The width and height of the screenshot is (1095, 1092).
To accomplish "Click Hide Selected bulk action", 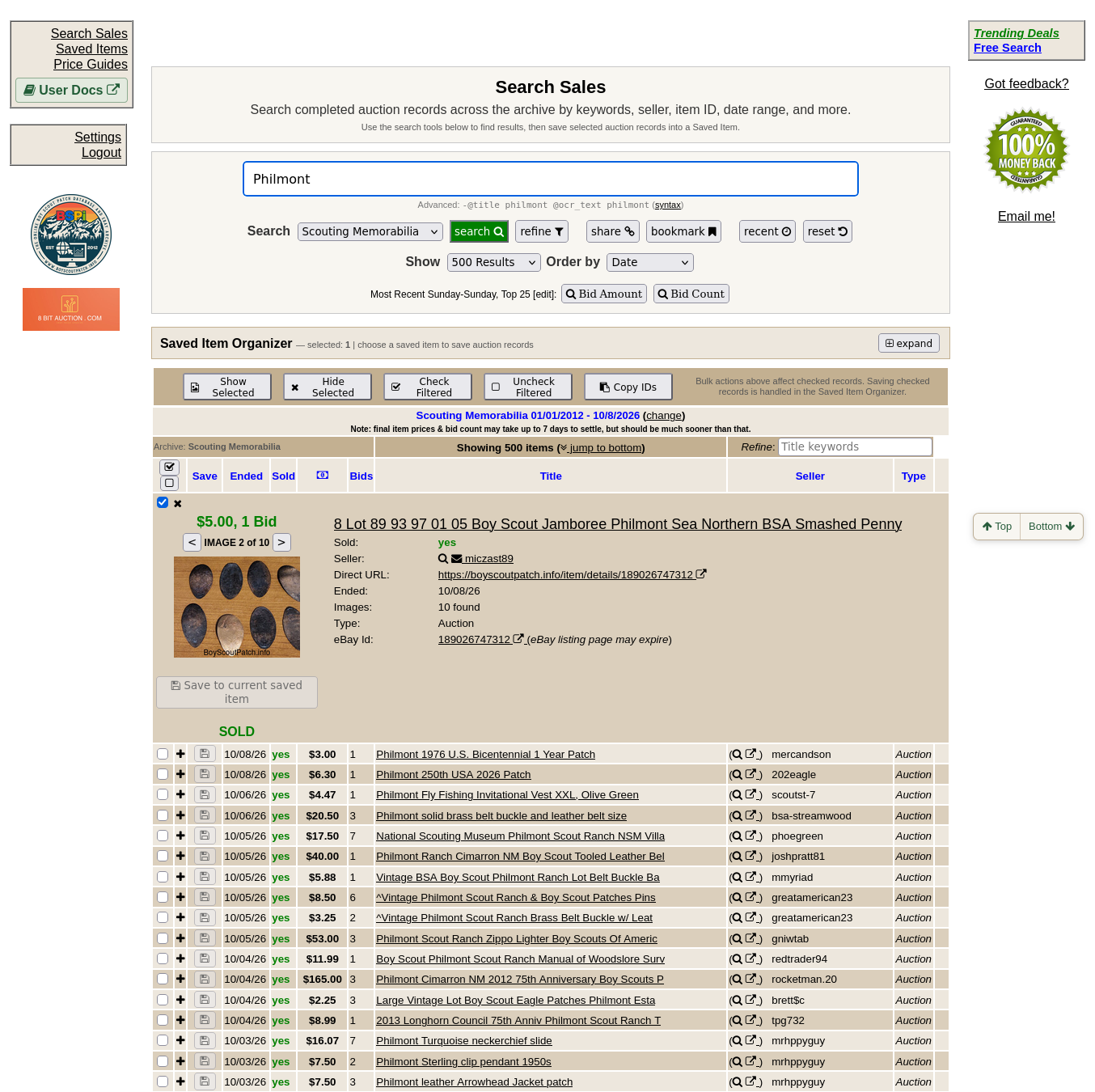I will pyautogui.click(x=328, y=387).
